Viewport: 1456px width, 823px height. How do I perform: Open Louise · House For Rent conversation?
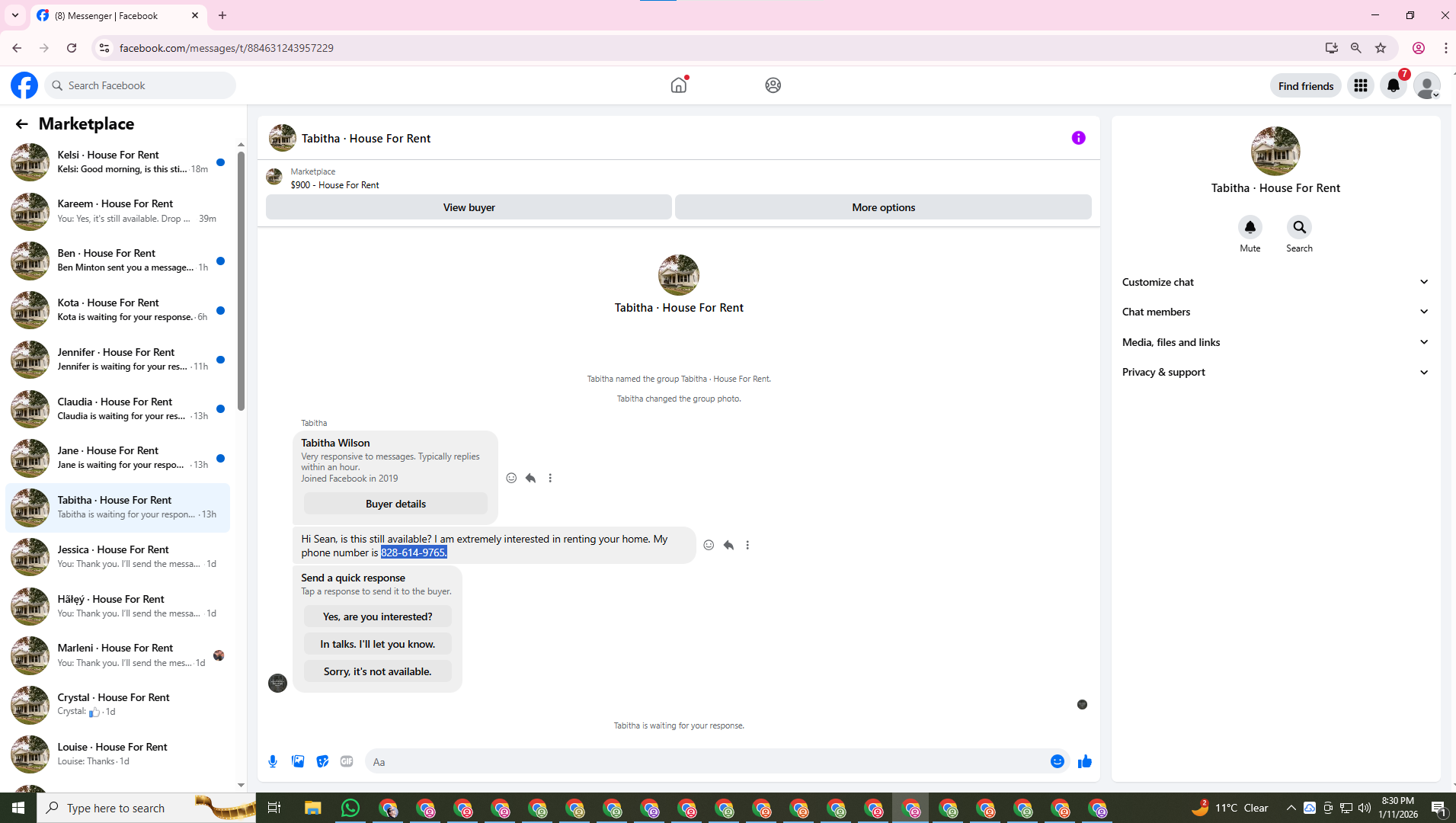118,754
